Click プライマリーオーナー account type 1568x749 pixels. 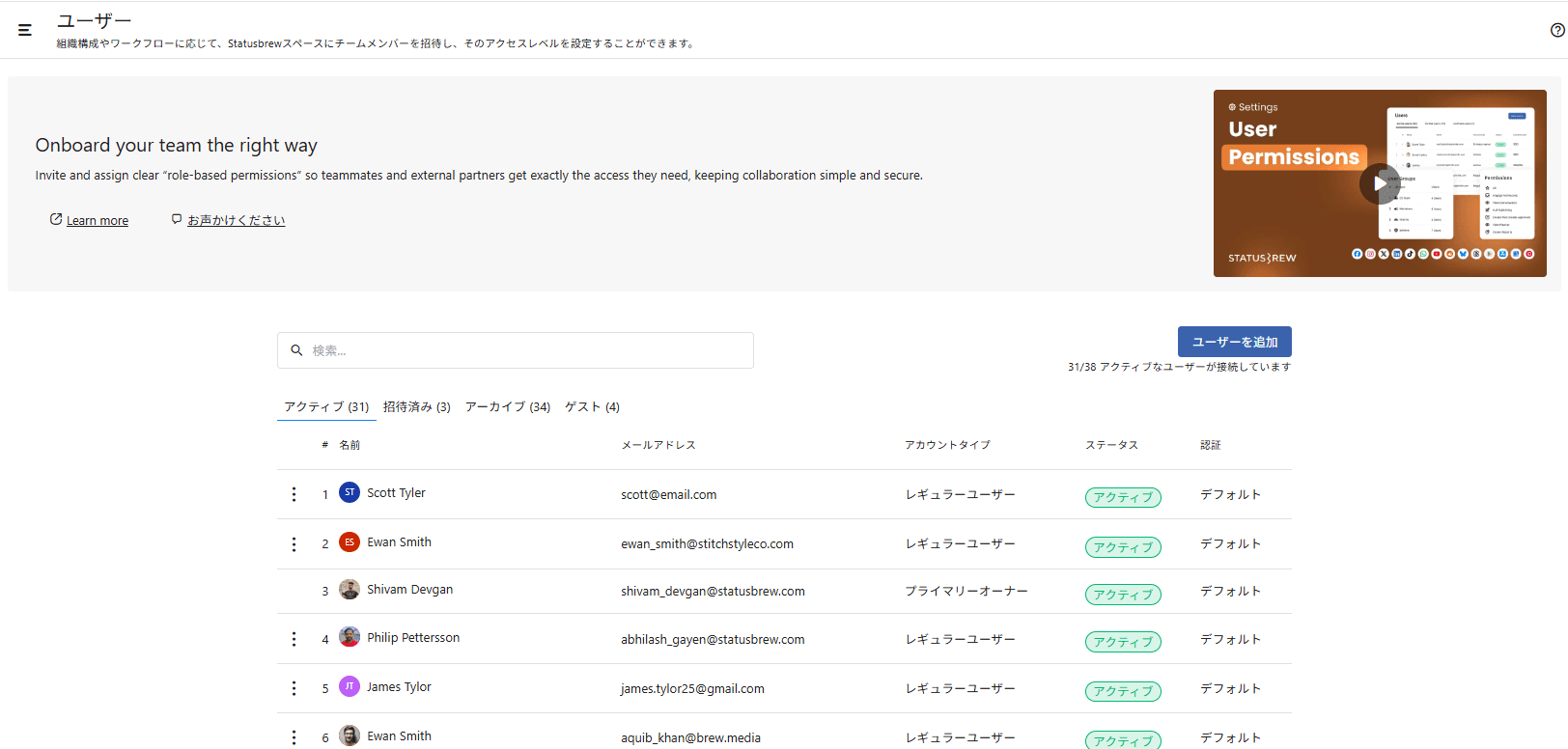[x=966, y=592]
